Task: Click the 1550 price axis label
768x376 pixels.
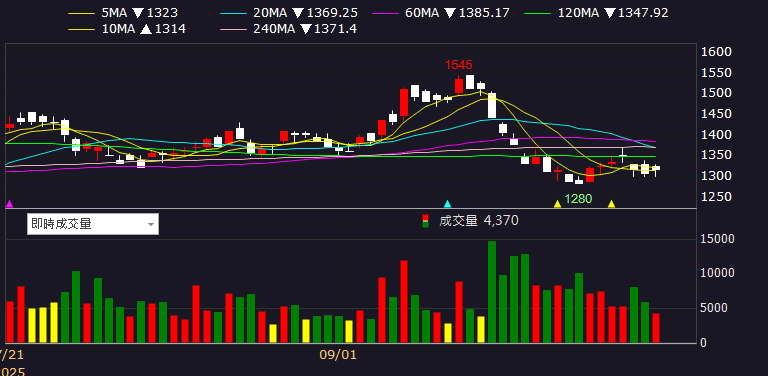Action: [716, 73]
